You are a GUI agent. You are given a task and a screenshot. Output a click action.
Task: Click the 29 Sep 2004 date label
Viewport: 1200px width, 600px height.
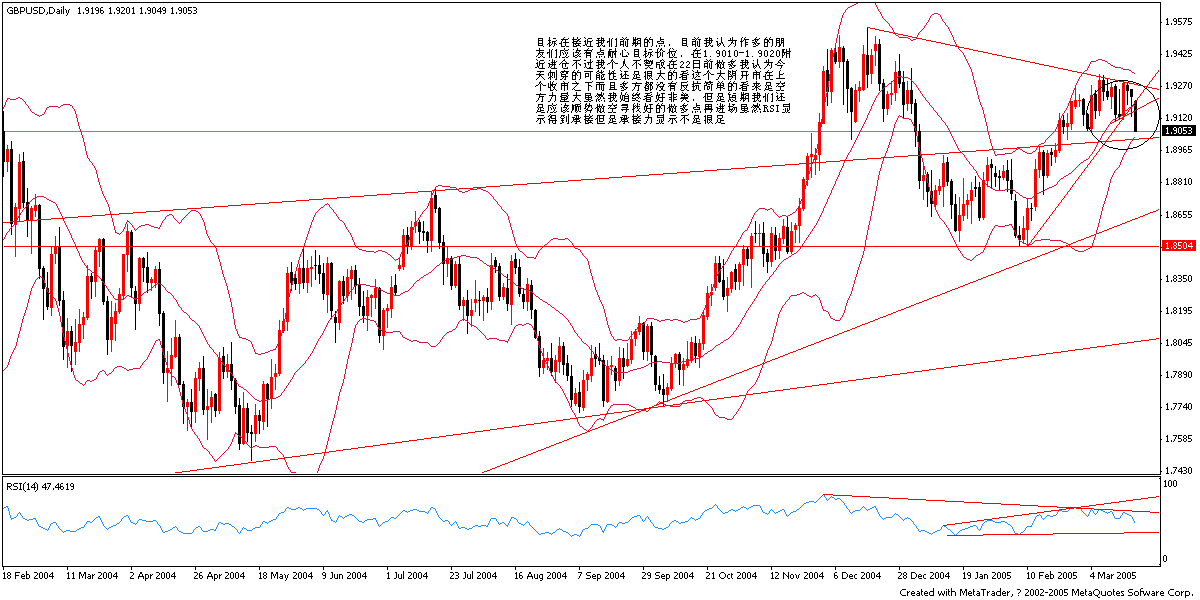coord(666,577)
